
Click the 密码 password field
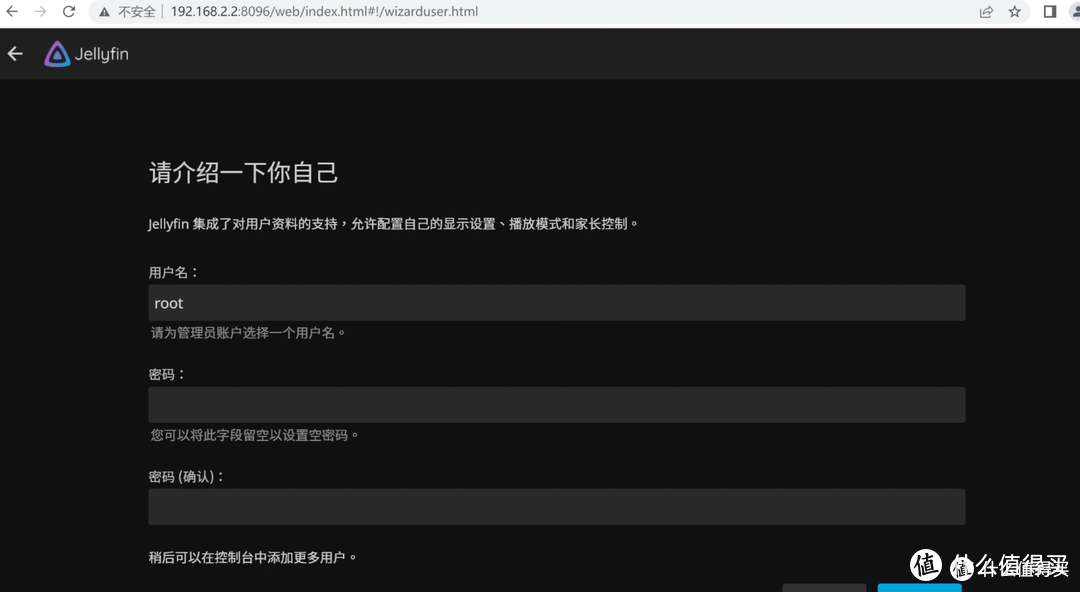click(557, 405)
